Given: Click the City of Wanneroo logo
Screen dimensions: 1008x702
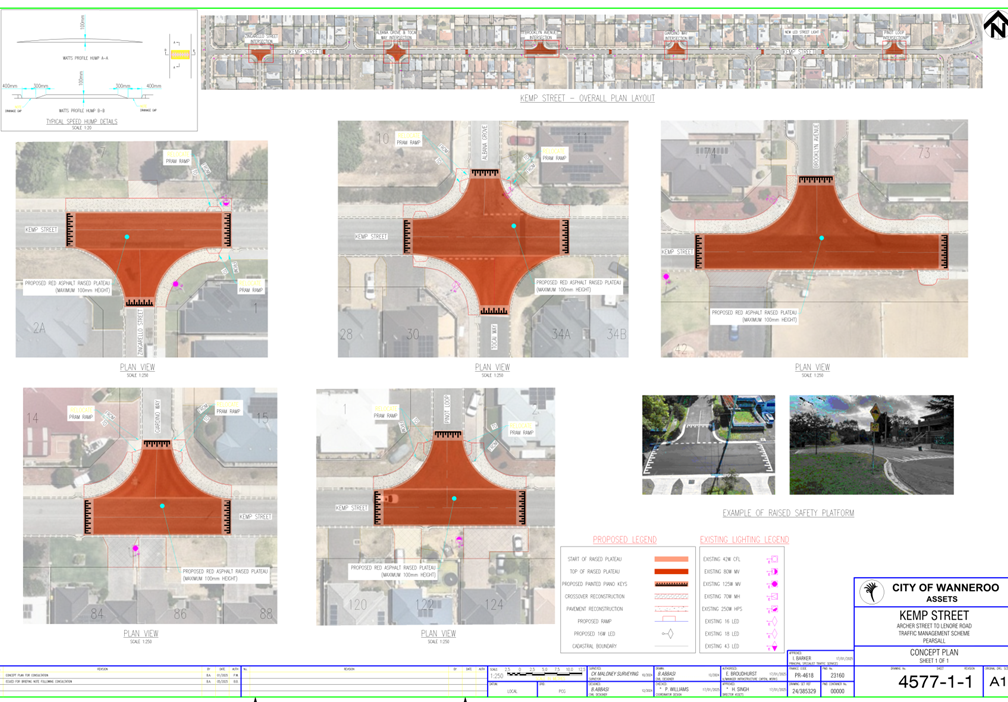Looking at the screenshot, I should tap(872, 591).
